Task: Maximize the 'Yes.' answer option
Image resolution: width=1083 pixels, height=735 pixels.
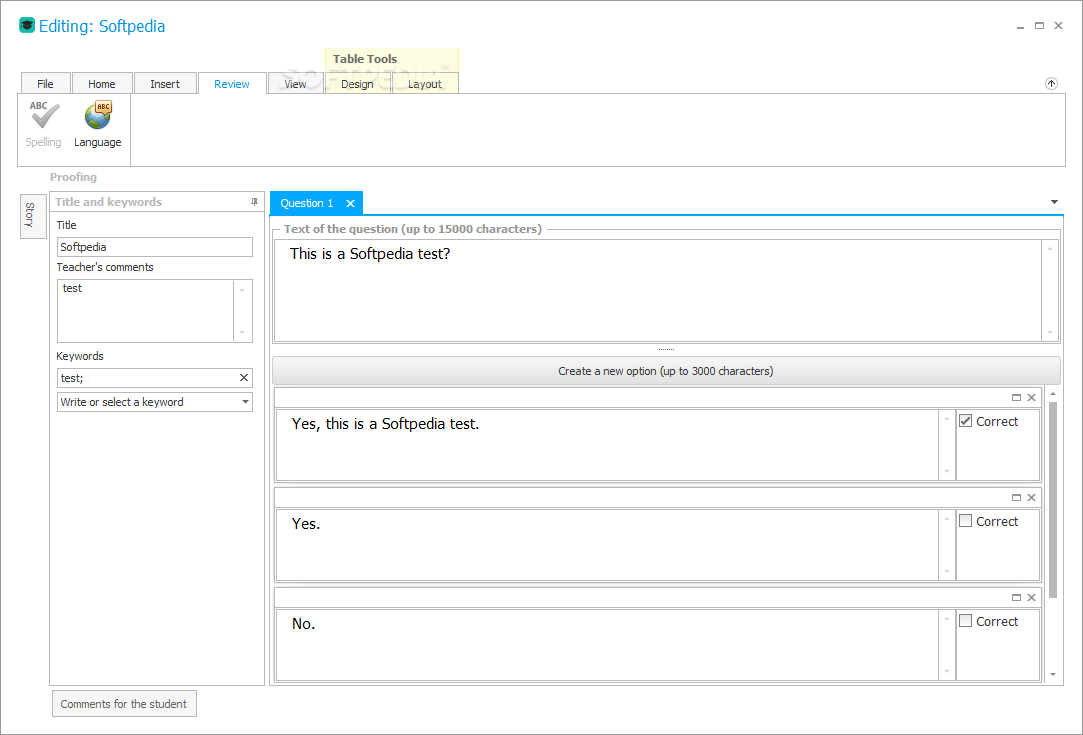Action: [x=1016, y=497]
